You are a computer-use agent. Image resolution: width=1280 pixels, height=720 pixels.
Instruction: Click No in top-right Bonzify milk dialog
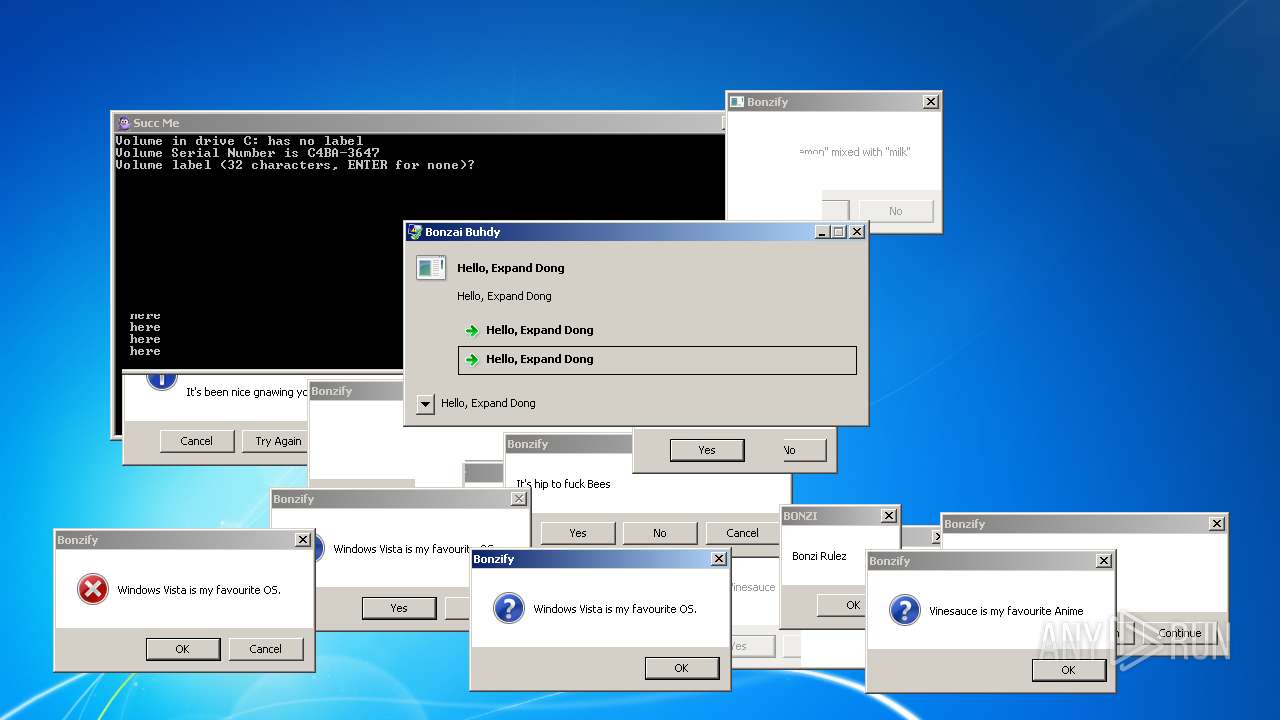(896, 211)
